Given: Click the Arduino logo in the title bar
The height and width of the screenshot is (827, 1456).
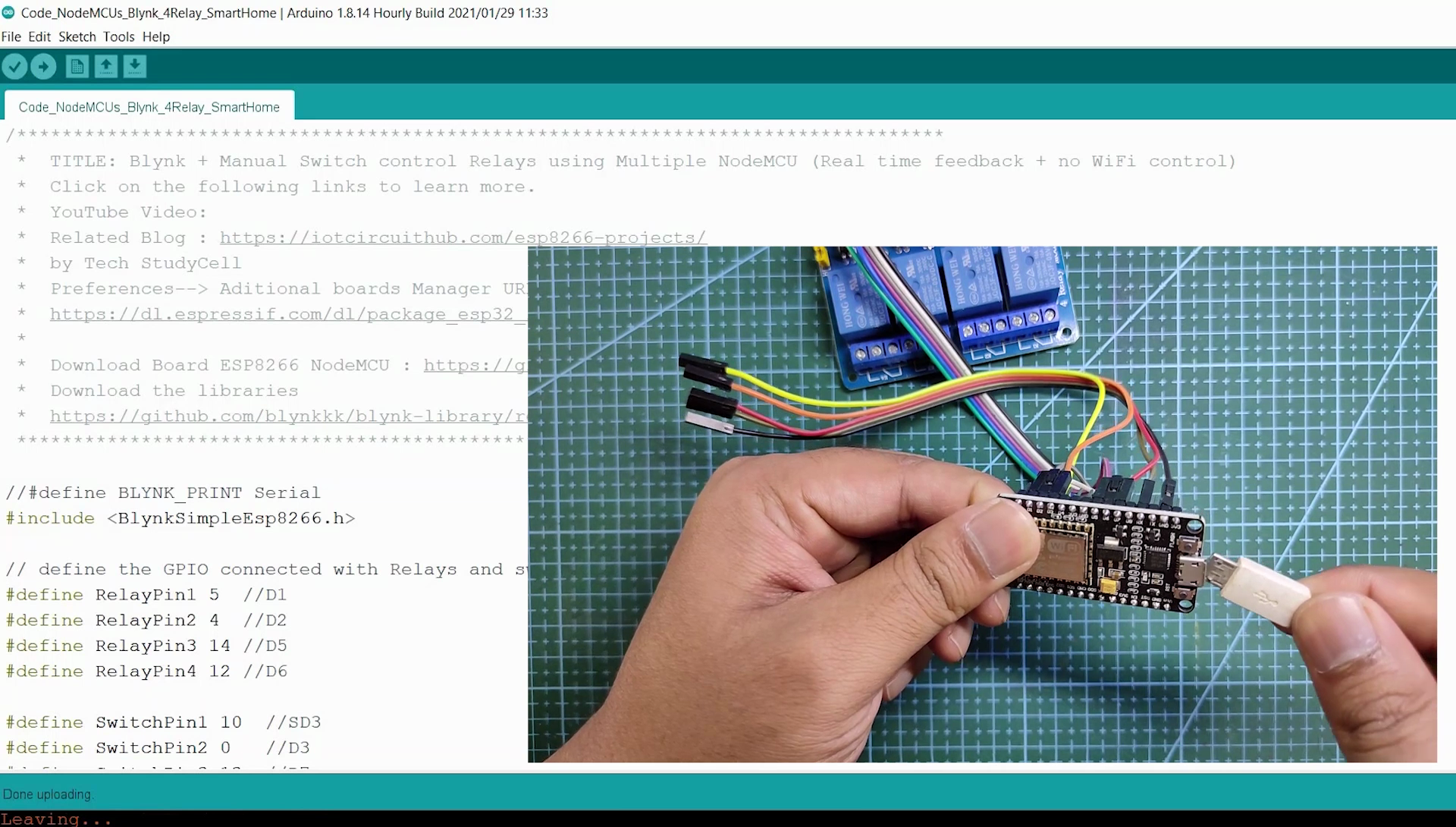Looking at the screenshot, I should [8, 12].
